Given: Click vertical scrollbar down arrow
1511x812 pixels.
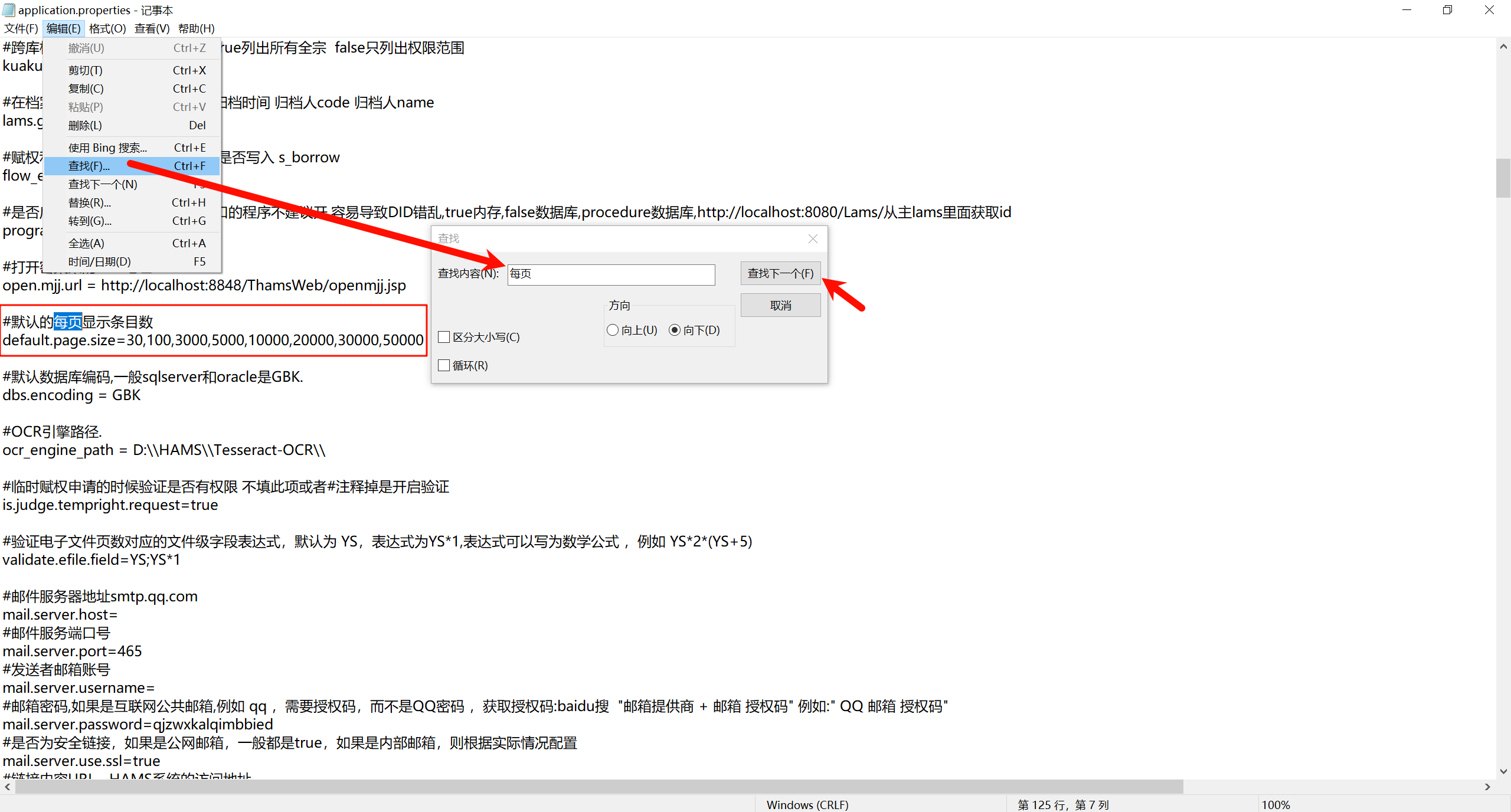Looking at the screenshot, I should coord(1503,771).
